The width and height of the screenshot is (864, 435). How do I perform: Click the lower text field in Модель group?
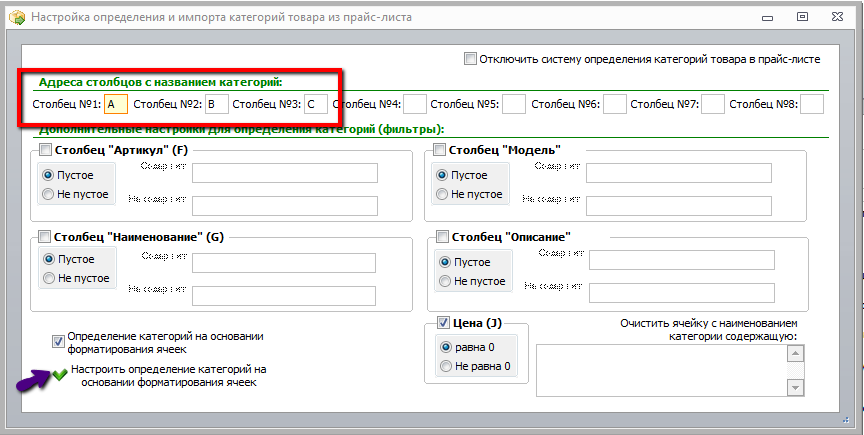(x=679, y=206)
